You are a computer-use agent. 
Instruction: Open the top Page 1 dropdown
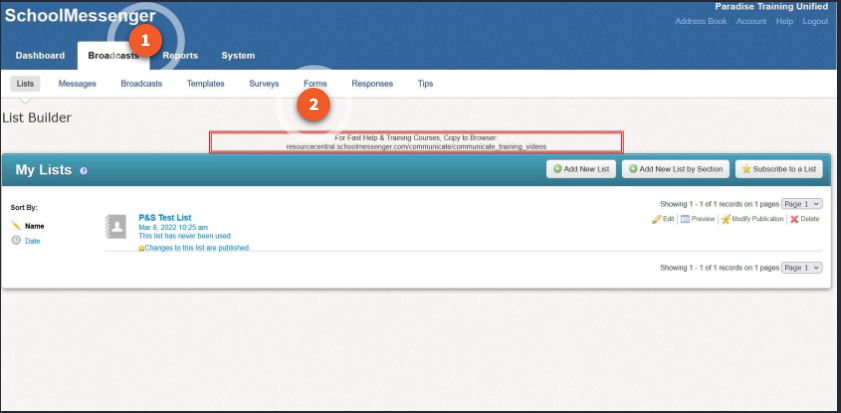(x=801, y=203)
